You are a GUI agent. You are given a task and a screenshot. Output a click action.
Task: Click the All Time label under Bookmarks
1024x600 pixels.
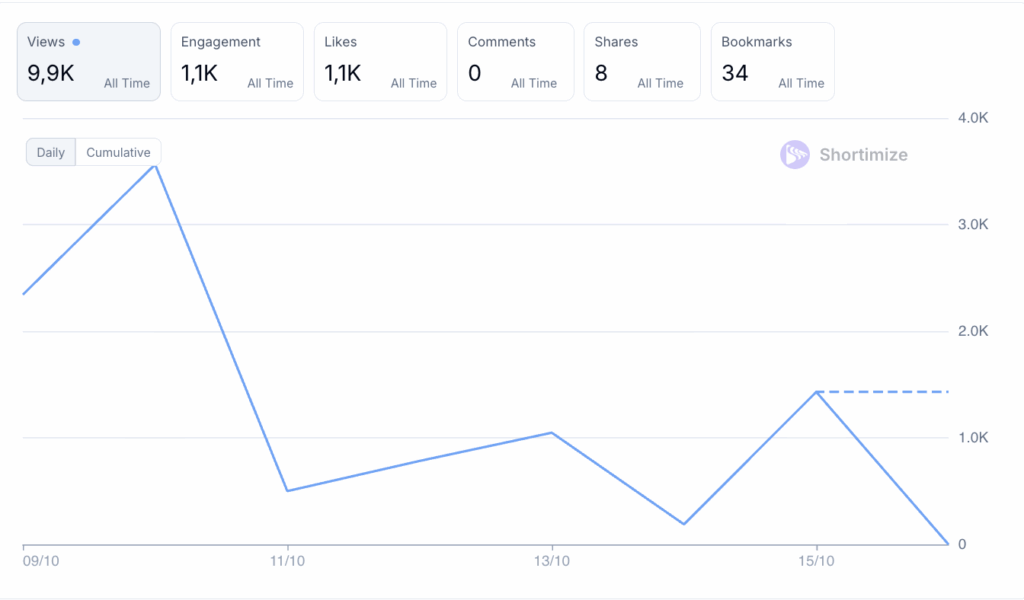801,83
